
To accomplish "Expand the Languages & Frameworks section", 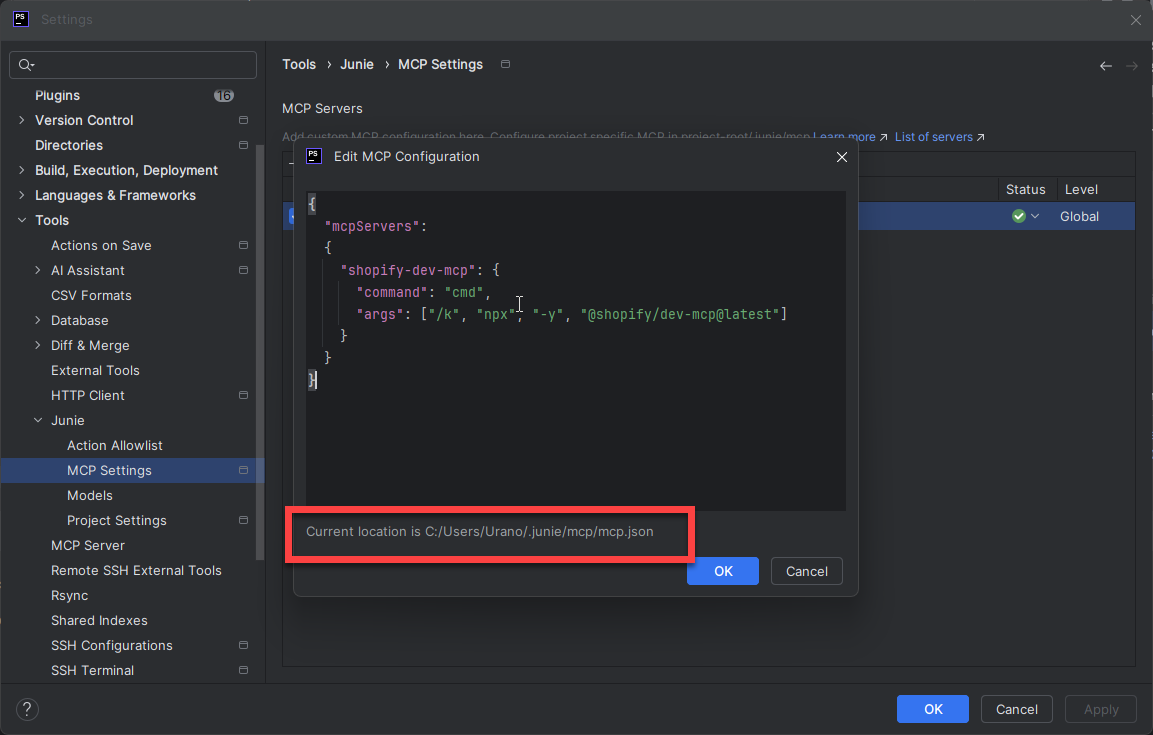I will (x=21, y=195).
